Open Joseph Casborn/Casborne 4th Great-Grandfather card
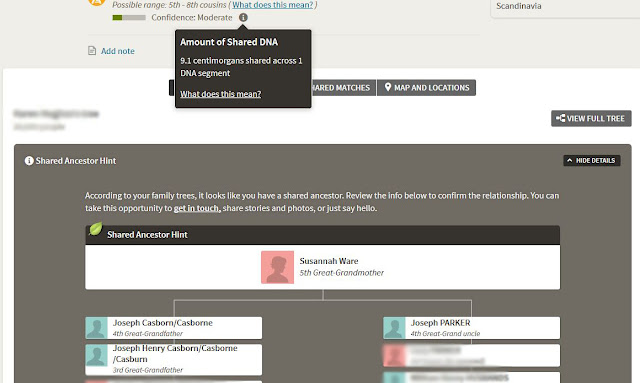This screenshot has width=640, height=383. pos(173,328)
